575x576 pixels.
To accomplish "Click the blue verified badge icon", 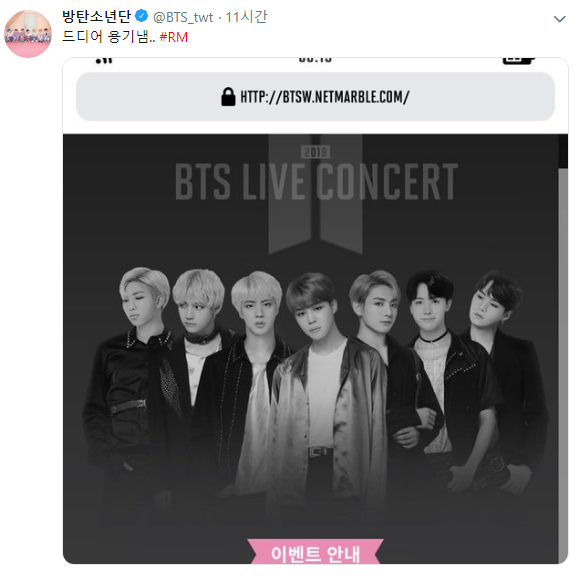I will (141, 16).
